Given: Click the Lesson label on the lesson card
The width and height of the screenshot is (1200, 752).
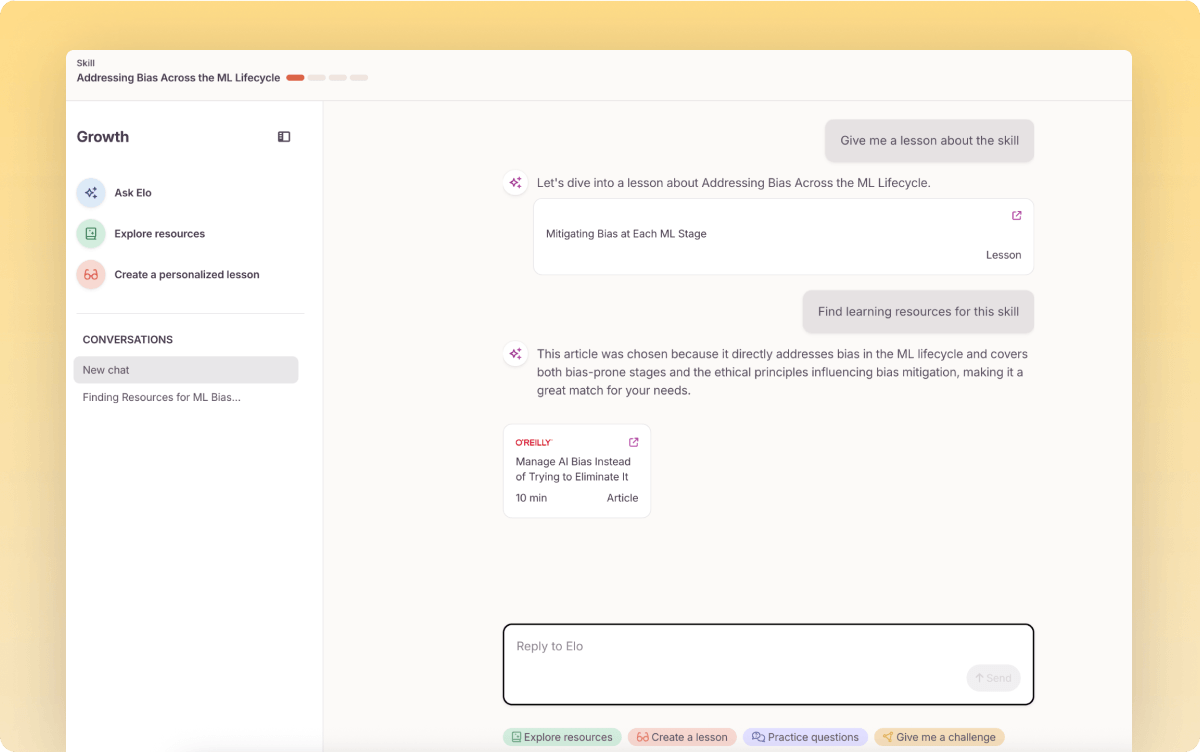Looking at the screenshot, I should (x=1003, y=255).
